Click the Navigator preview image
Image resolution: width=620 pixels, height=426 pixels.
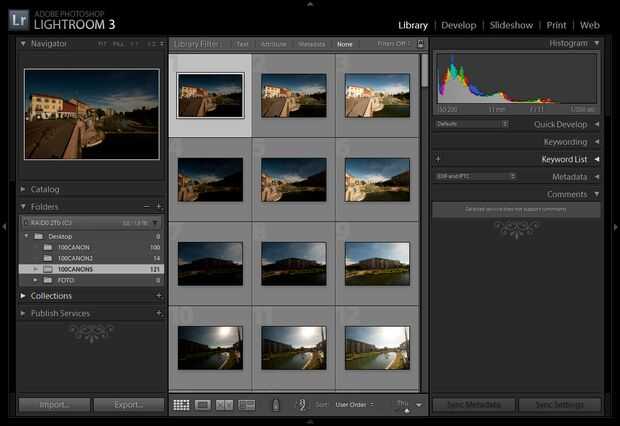(92, 114)
